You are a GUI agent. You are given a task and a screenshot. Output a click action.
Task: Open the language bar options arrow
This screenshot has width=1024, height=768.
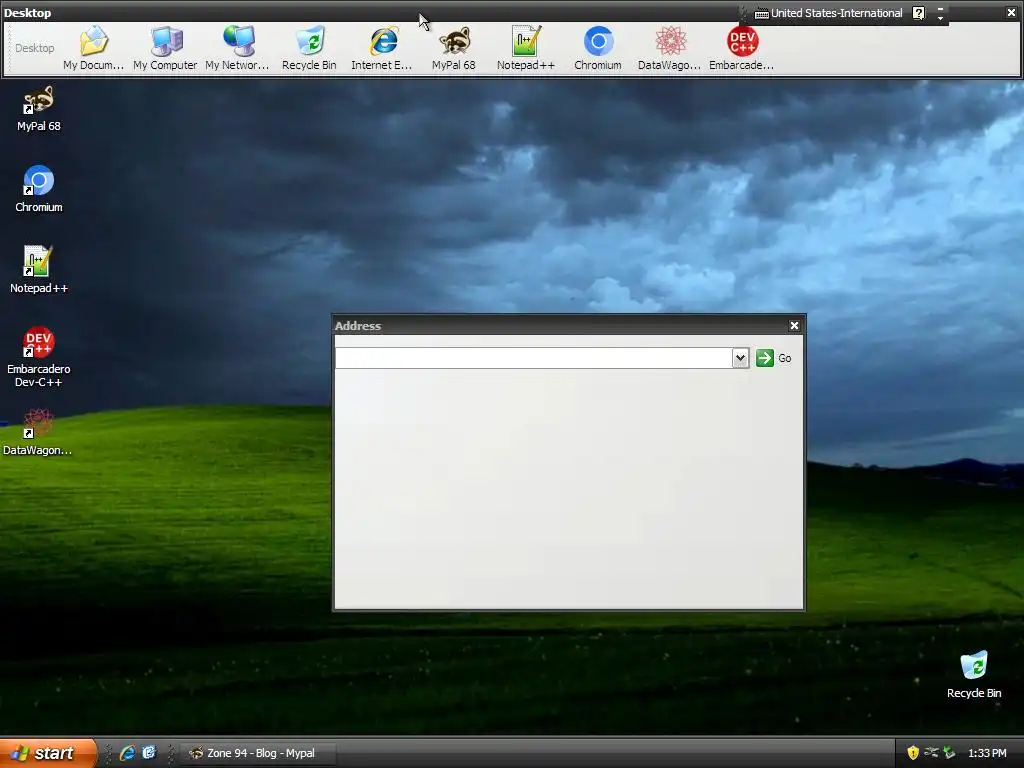[x=940, y=18]
